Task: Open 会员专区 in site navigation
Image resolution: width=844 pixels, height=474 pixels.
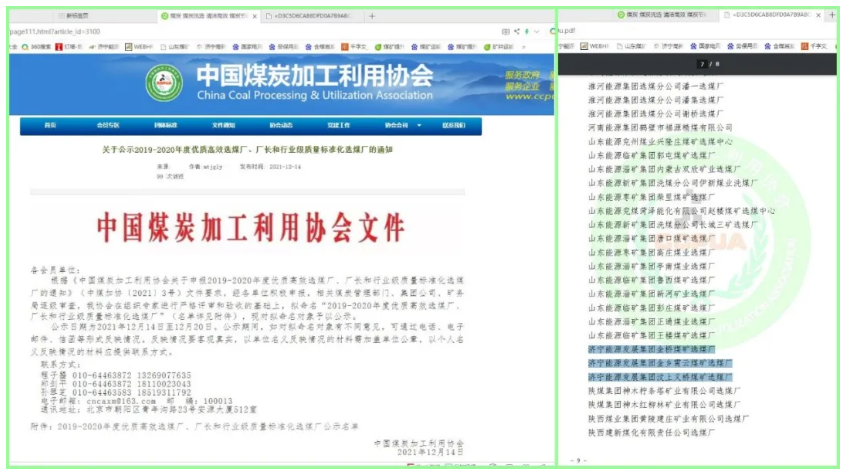Action: coord(108,125)
